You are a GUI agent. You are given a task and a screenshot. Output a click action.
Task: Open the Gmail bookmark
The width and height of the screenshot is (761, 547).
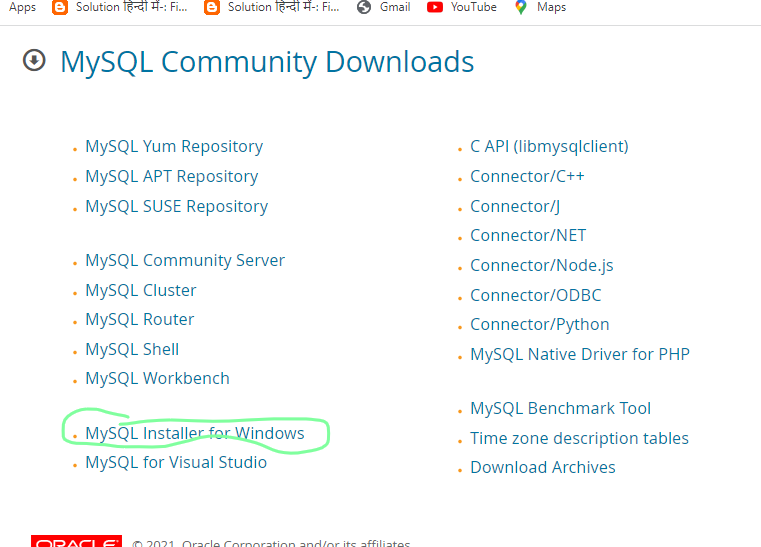pyautogui.click(x=395, y=7)
